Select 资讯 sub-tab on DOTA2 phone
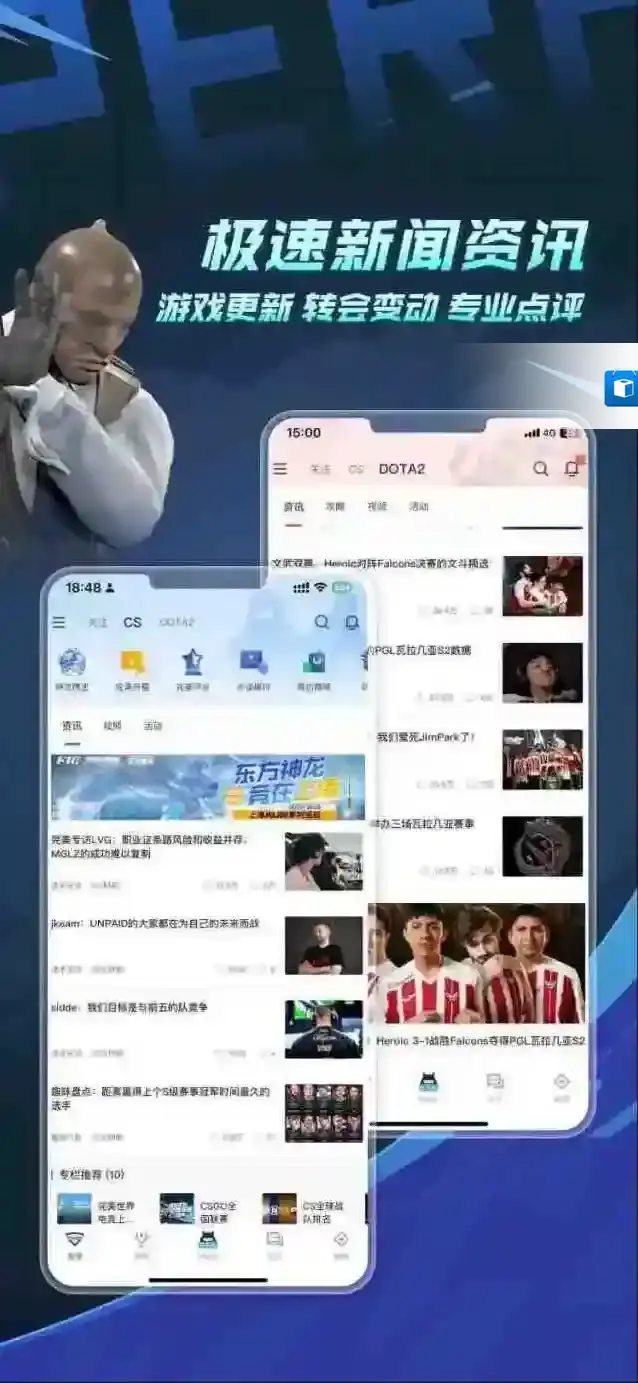This screenshot has width=638, height=1383. [x=293, y=506]
